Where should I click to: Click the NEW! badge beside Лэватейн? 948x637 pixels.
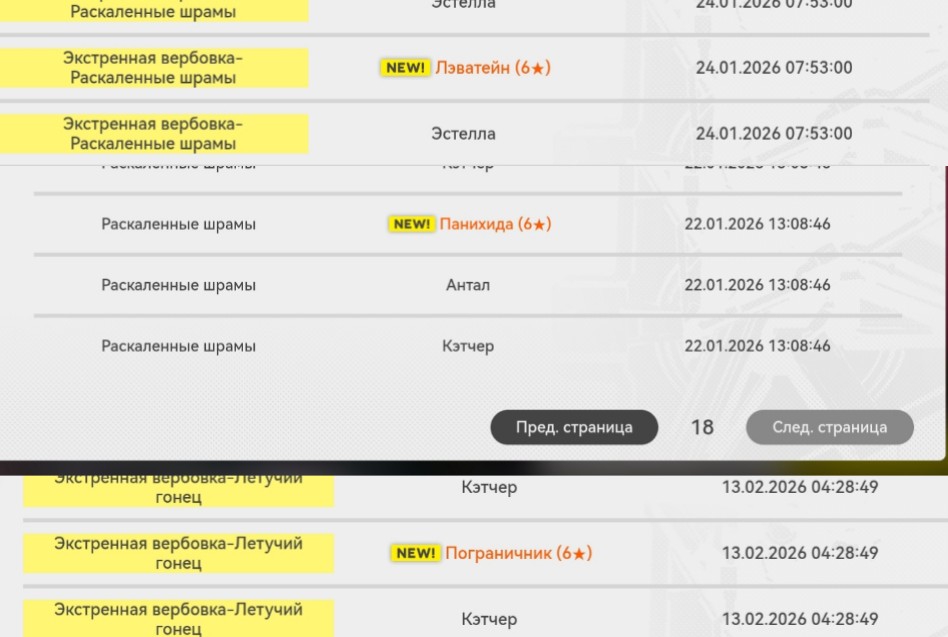click(x=405, y=68)
